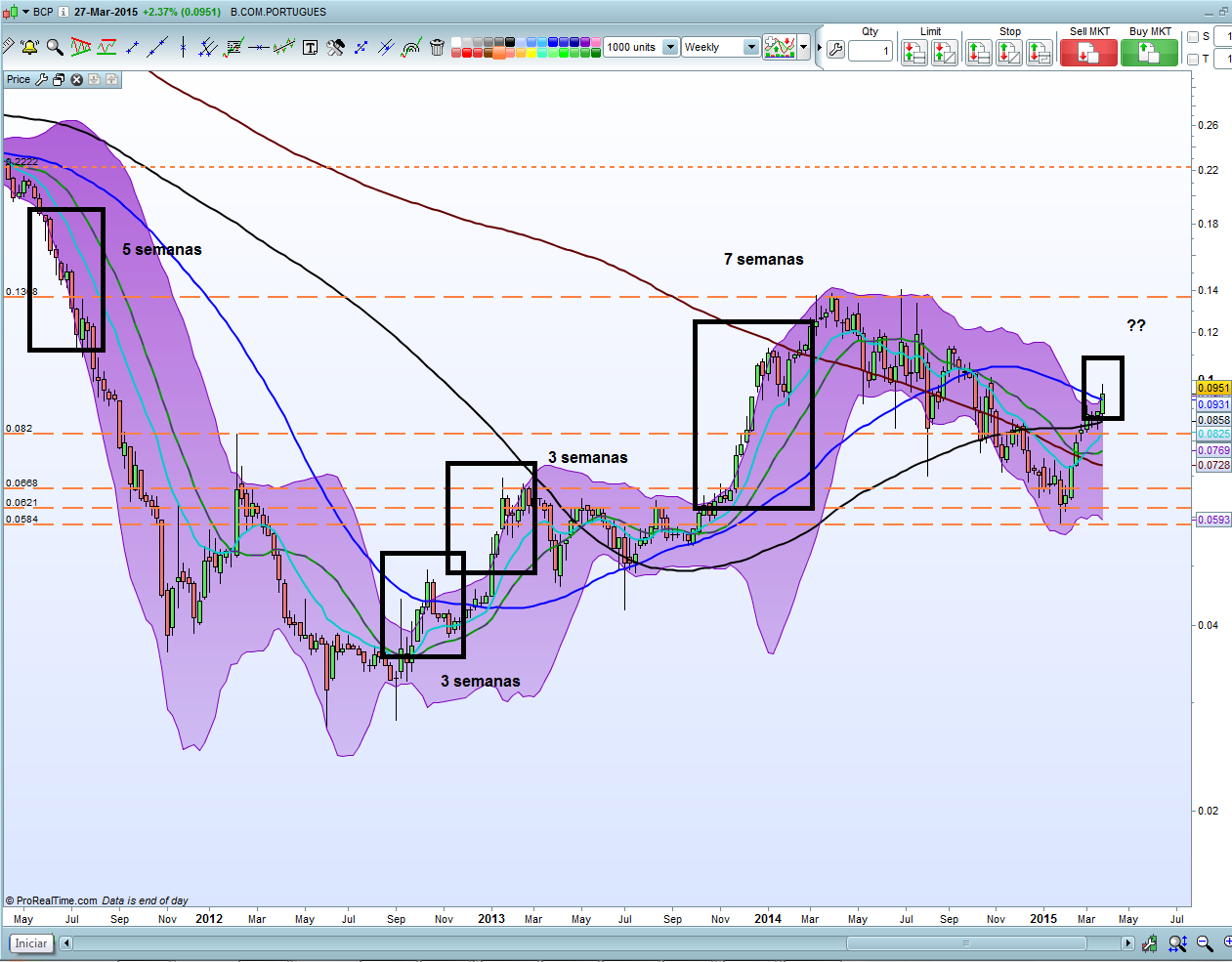Click the info icon beside BCP
Viewport: 1232px width, 962px height.
pyautogui.click(x=64, y=12)
